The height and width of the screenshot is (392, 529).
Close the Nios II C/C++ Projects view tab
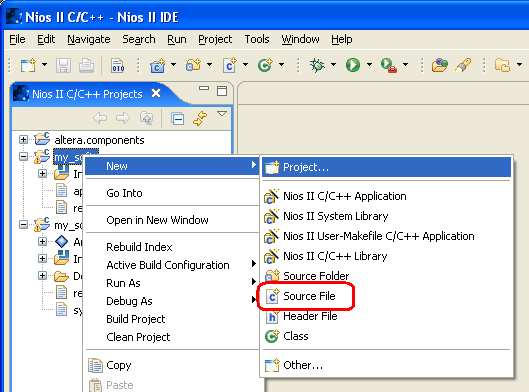point(156,93)
